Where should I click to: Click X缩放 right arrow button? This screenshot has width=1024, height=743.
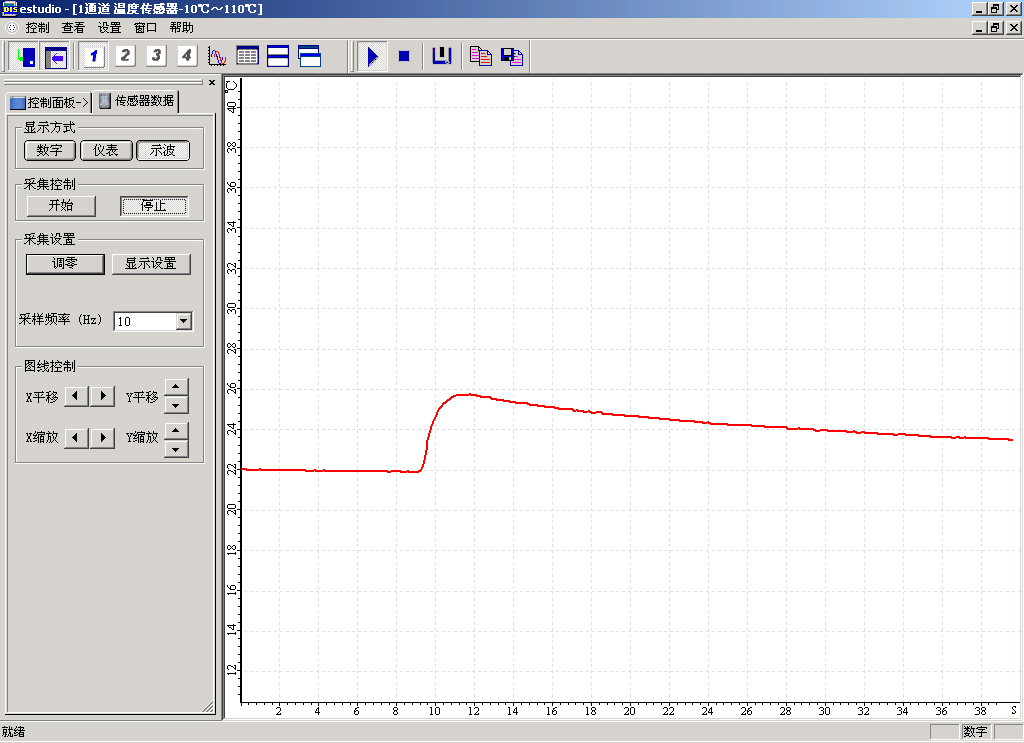point(103,438)
